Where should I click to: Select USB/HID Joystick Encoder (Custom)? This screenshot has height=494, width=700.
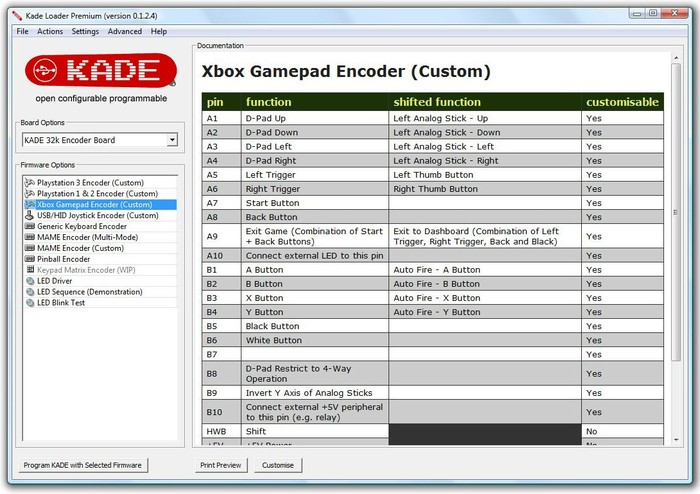(x=98, y=215)
